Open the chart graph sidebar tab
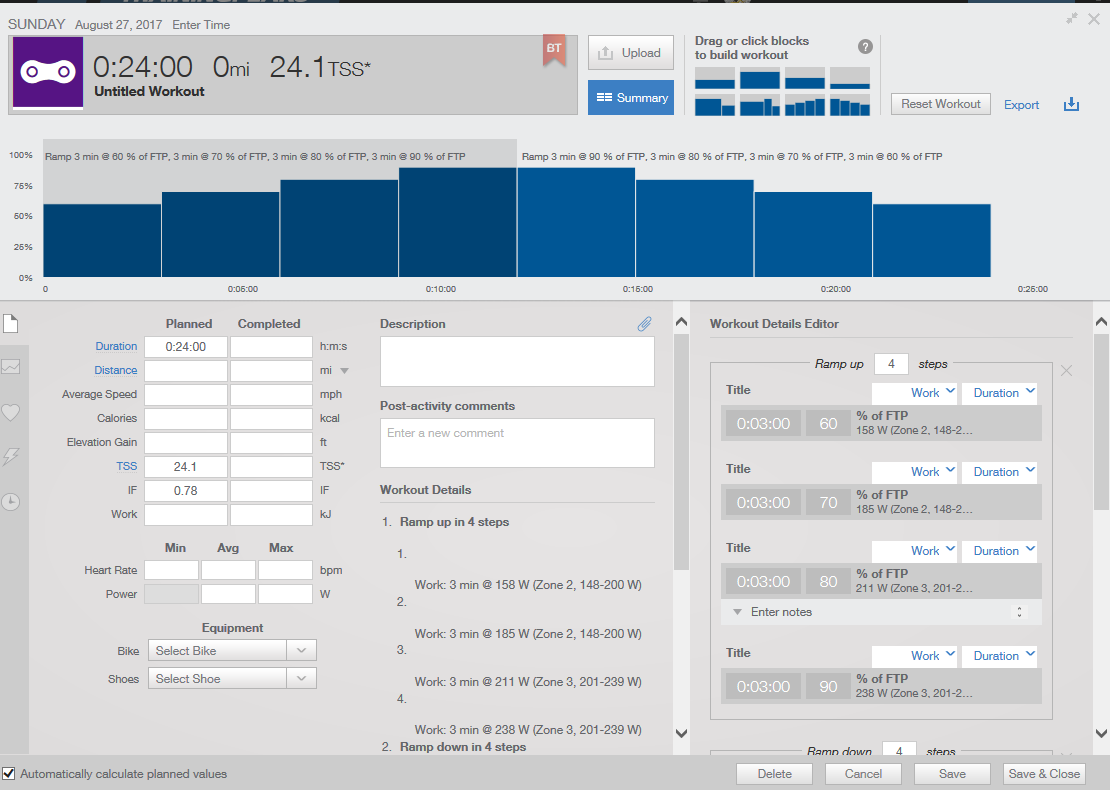This screenshot has width=1110, height=790. (10, 367)
